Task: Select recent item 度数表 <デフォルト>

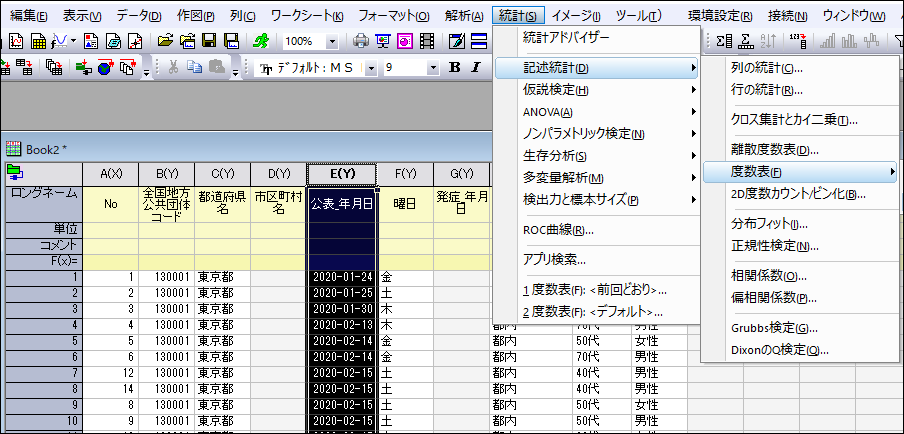Action: [596, 312]
